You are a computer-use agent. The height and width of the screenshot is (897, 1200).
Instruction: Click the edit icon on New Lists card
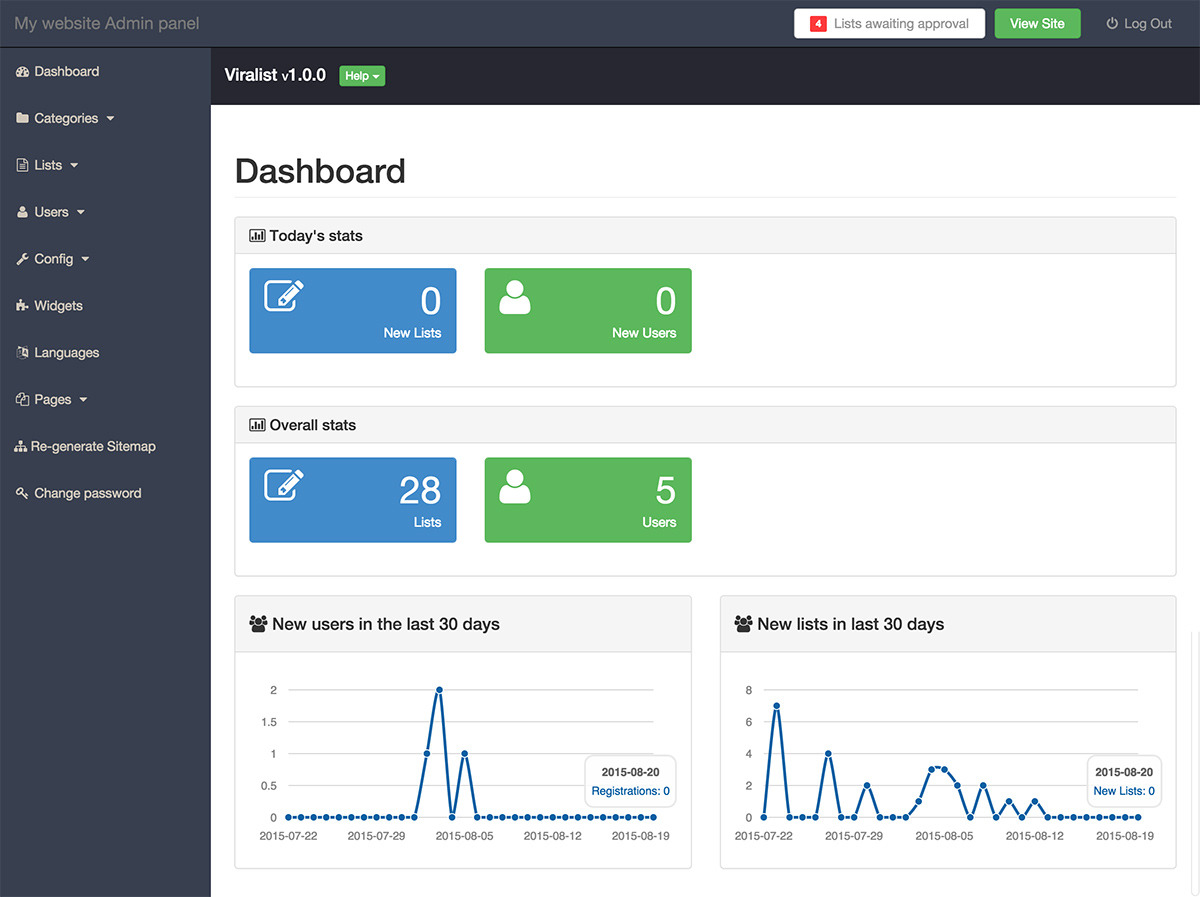[x=284, y=296]
